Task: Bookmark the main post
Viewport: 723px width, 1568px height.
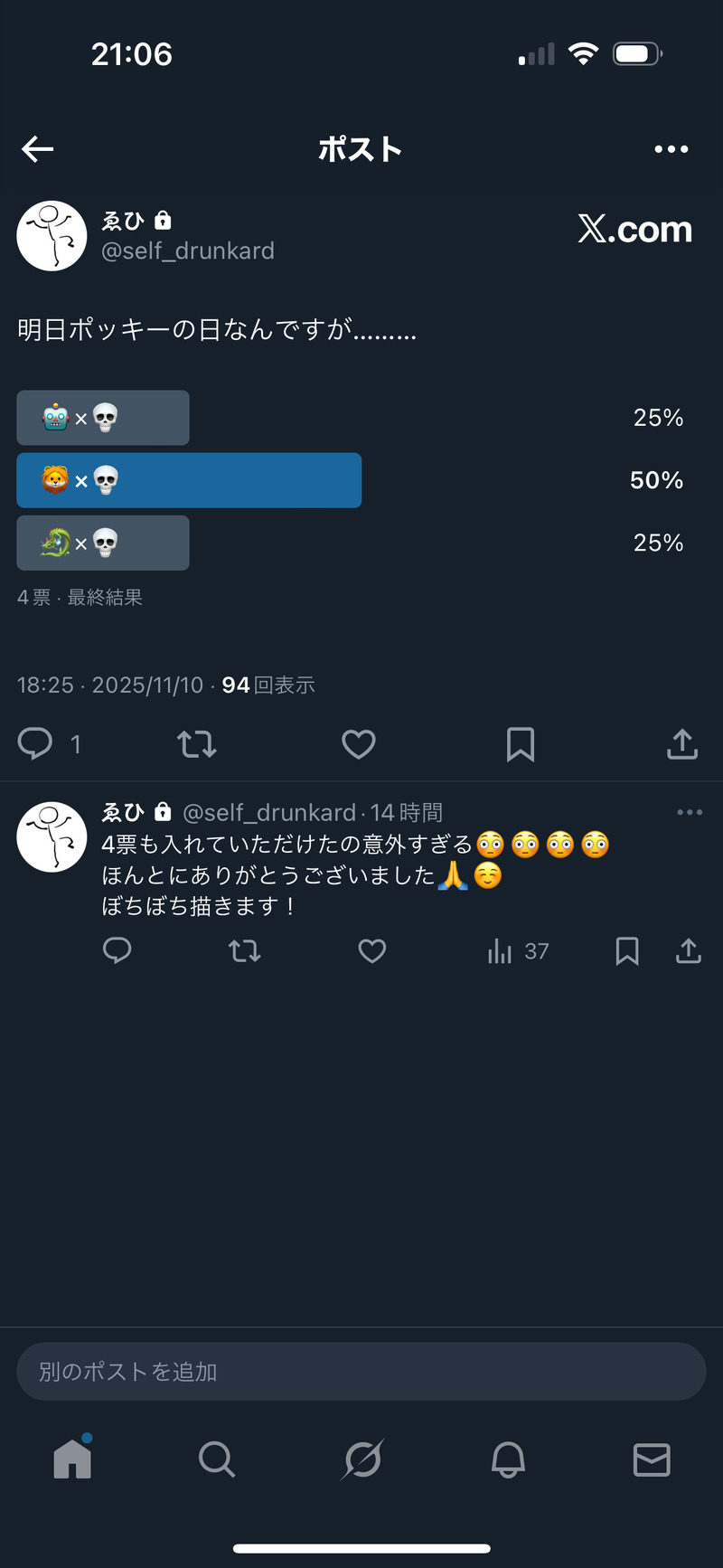Action: click(x=521, y=744)
